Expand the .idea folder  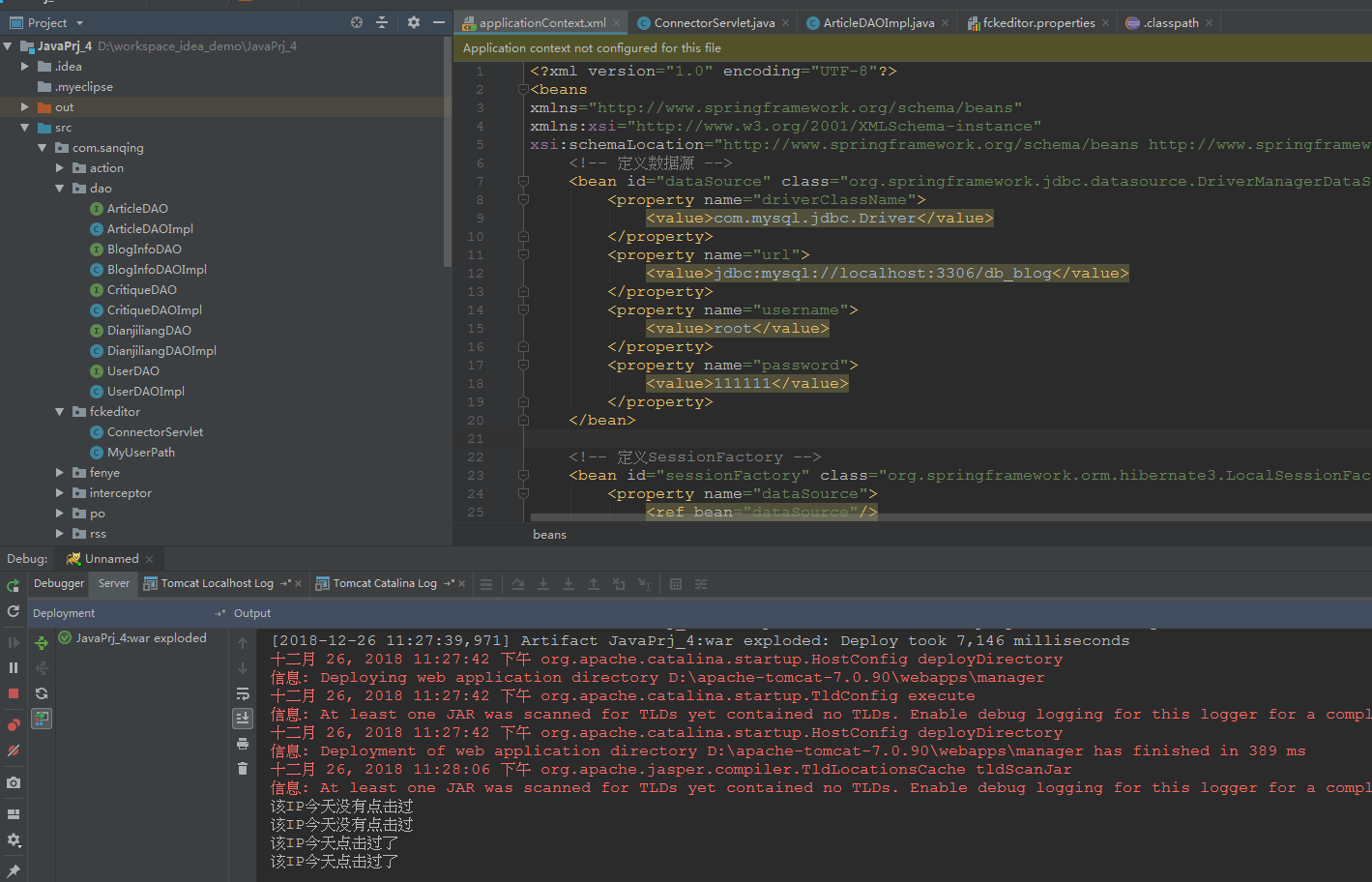25,67
